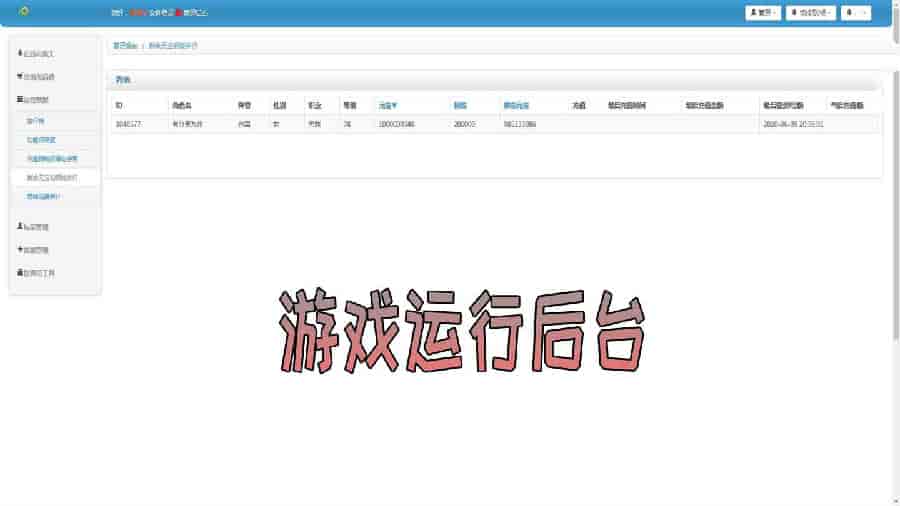This screenshot has height=506, width=900.
Task: Open the sidebar menu entry with the flame icon
Action: [36, 53]
